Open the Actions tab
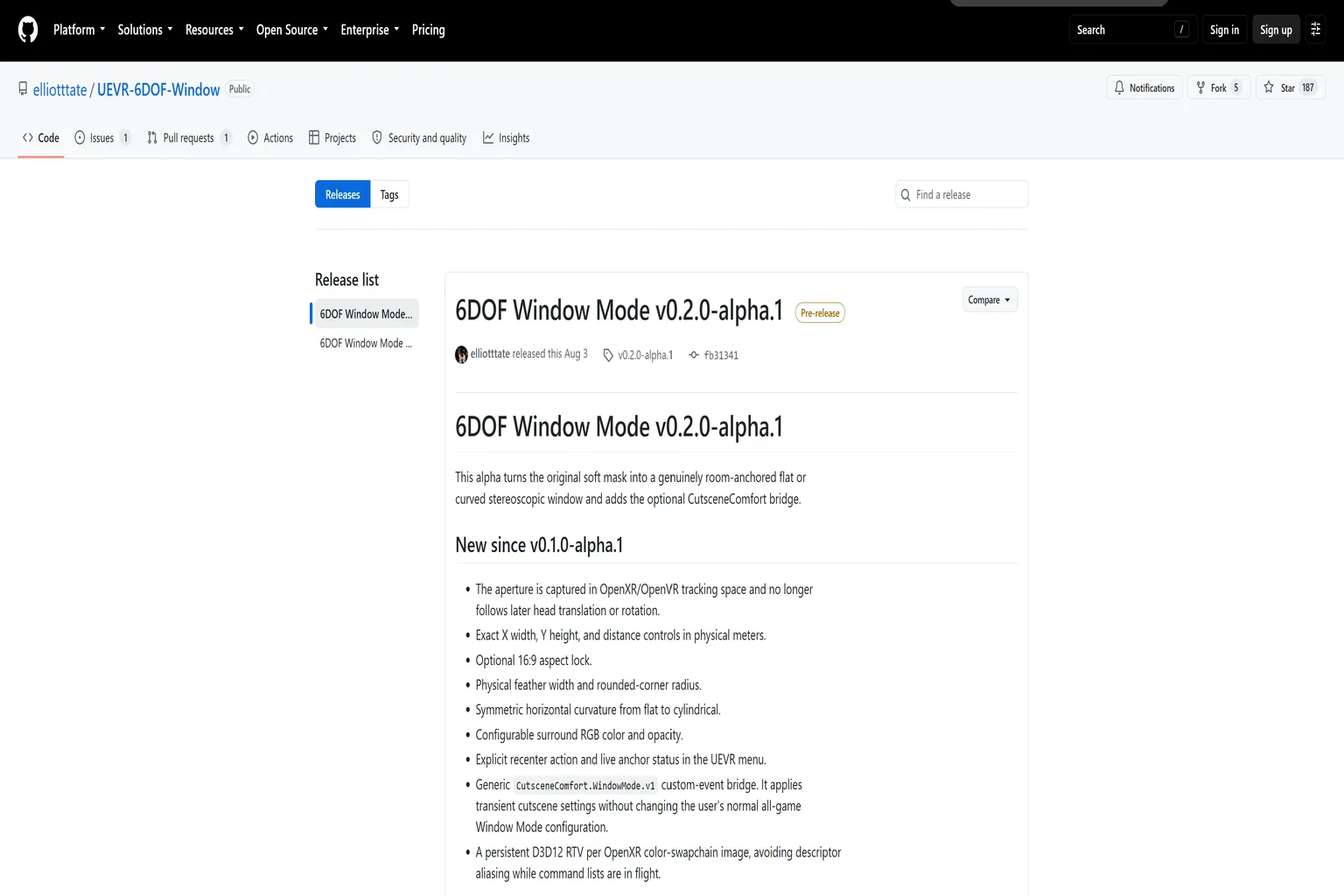This screenshot has width=1344, height=896. tap(270, 138)
